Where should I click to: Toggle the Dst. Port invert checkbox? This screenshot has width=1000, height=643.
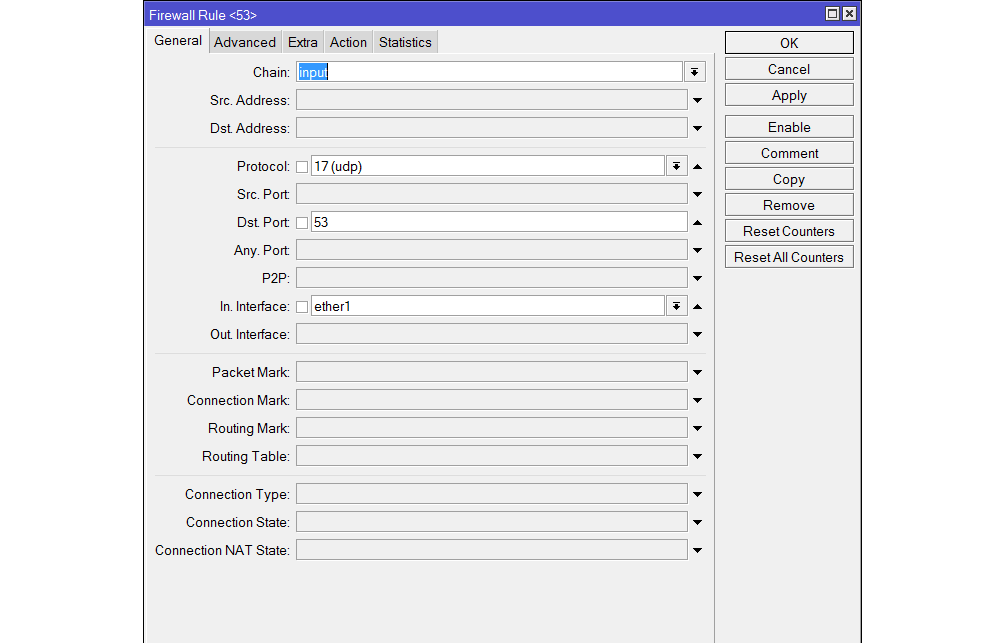point(302,223)
